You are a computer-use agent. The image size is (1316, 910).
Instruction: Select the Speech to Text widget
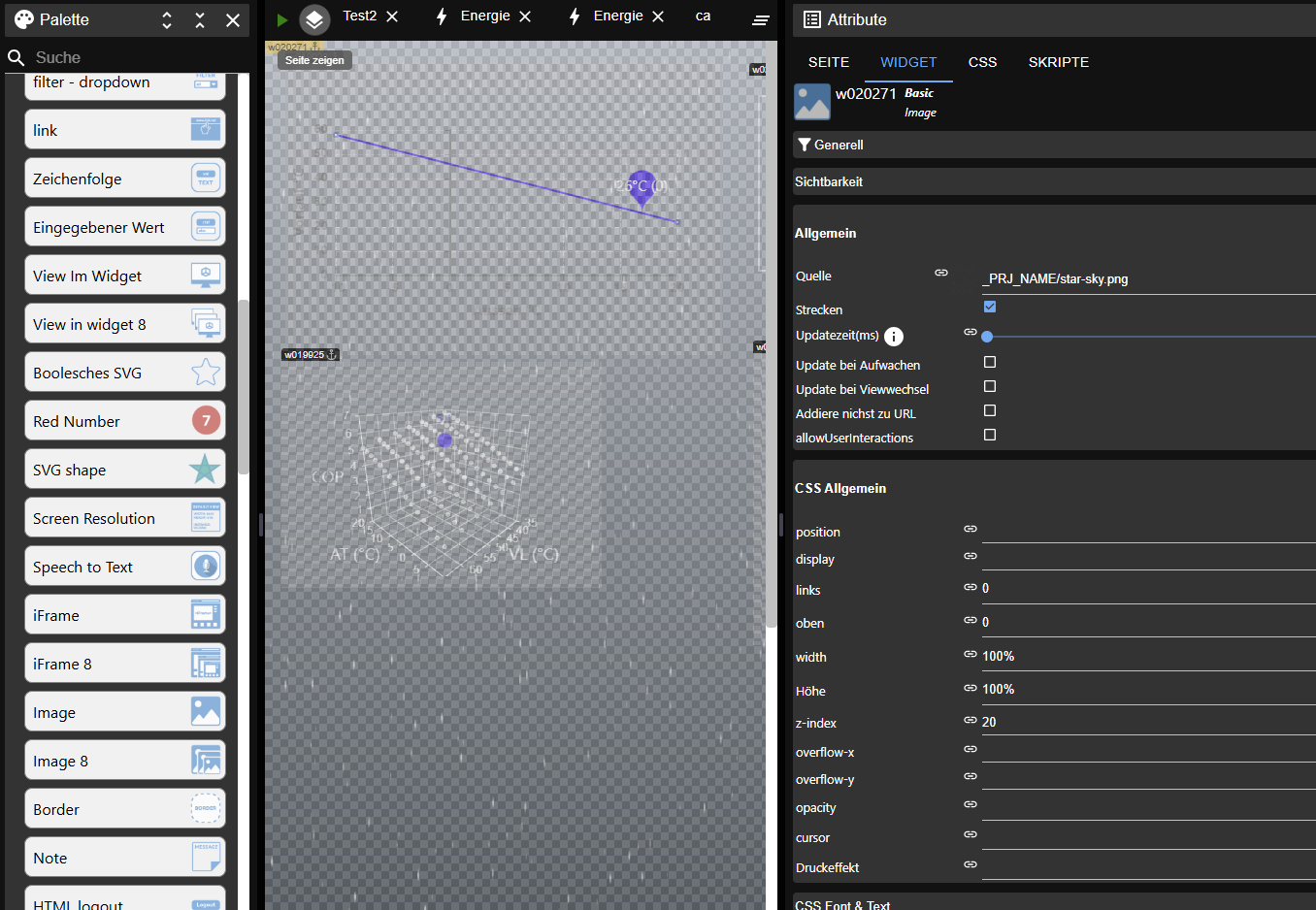124,567
